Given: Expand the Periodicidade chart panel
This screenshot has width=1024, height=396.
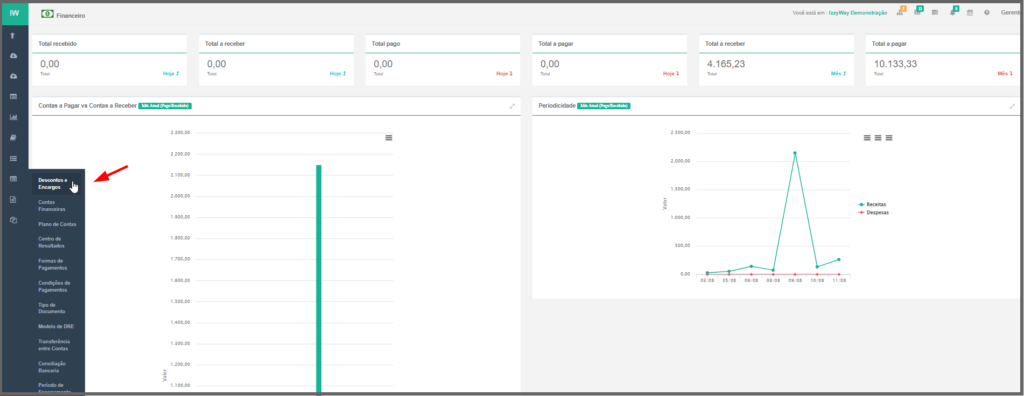Looking at the screenshot, I should coord(1012,106).
